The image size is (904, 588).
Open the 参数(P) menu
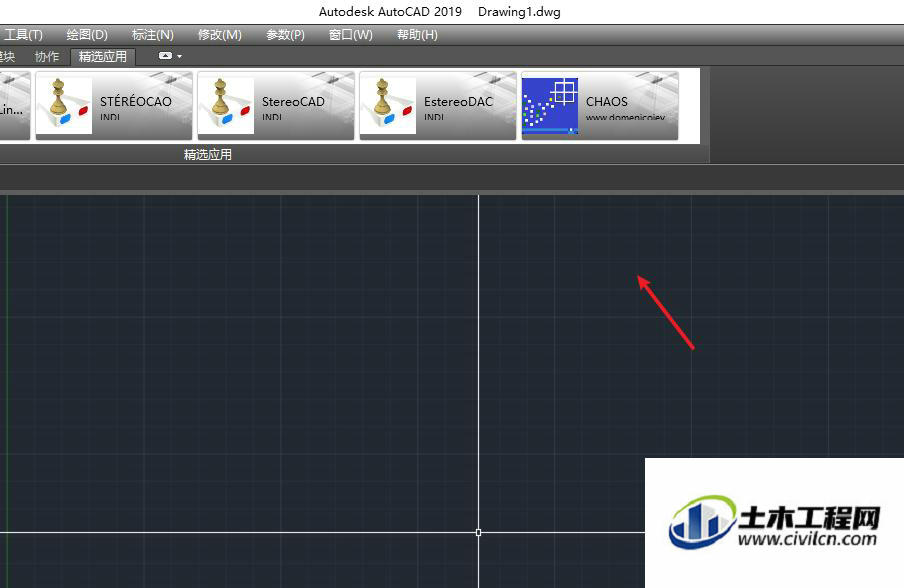285,35
